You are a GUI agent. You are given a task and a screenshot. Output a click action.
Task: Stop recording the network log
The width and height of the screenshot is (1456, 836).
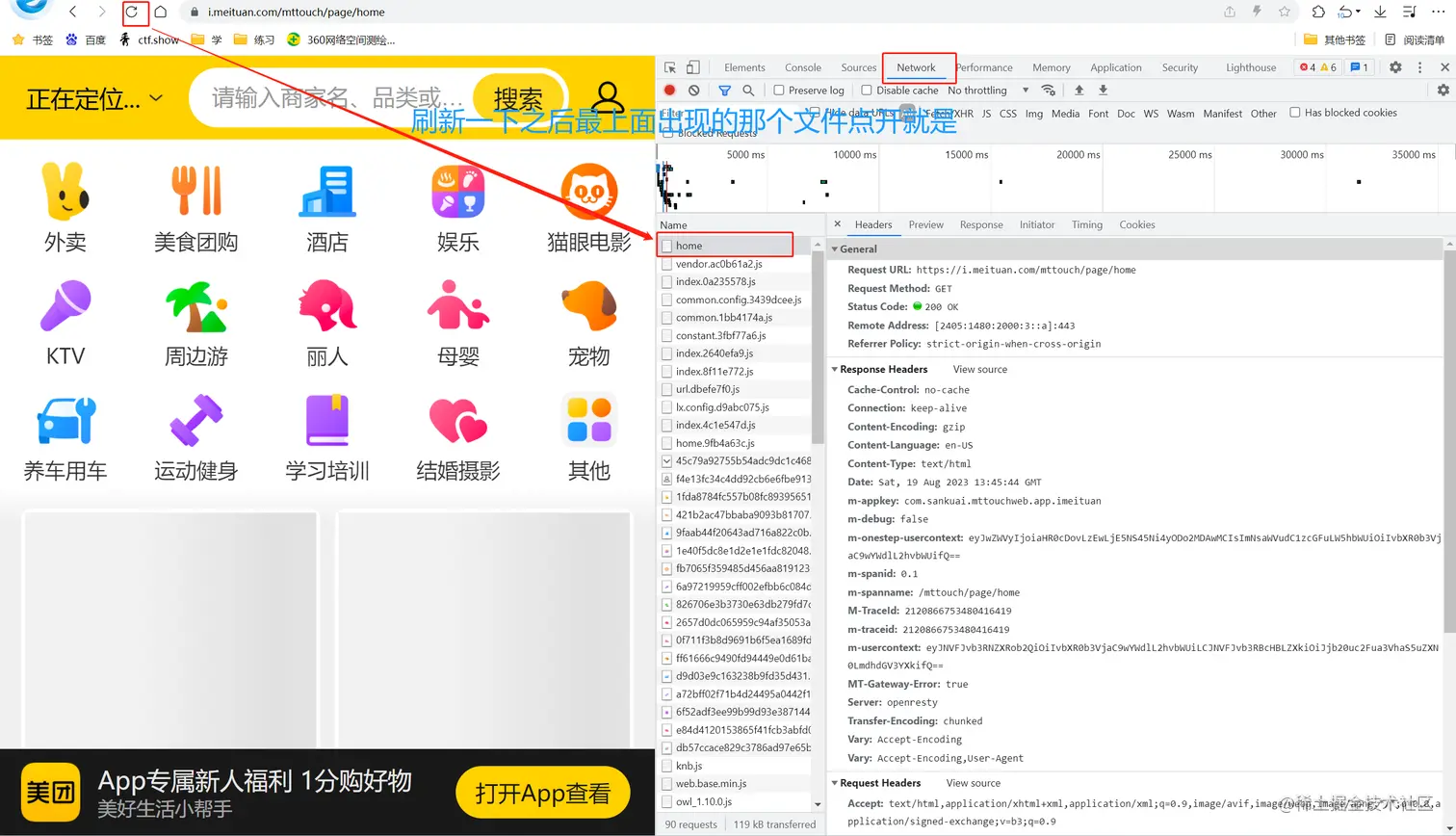[670, 91]
